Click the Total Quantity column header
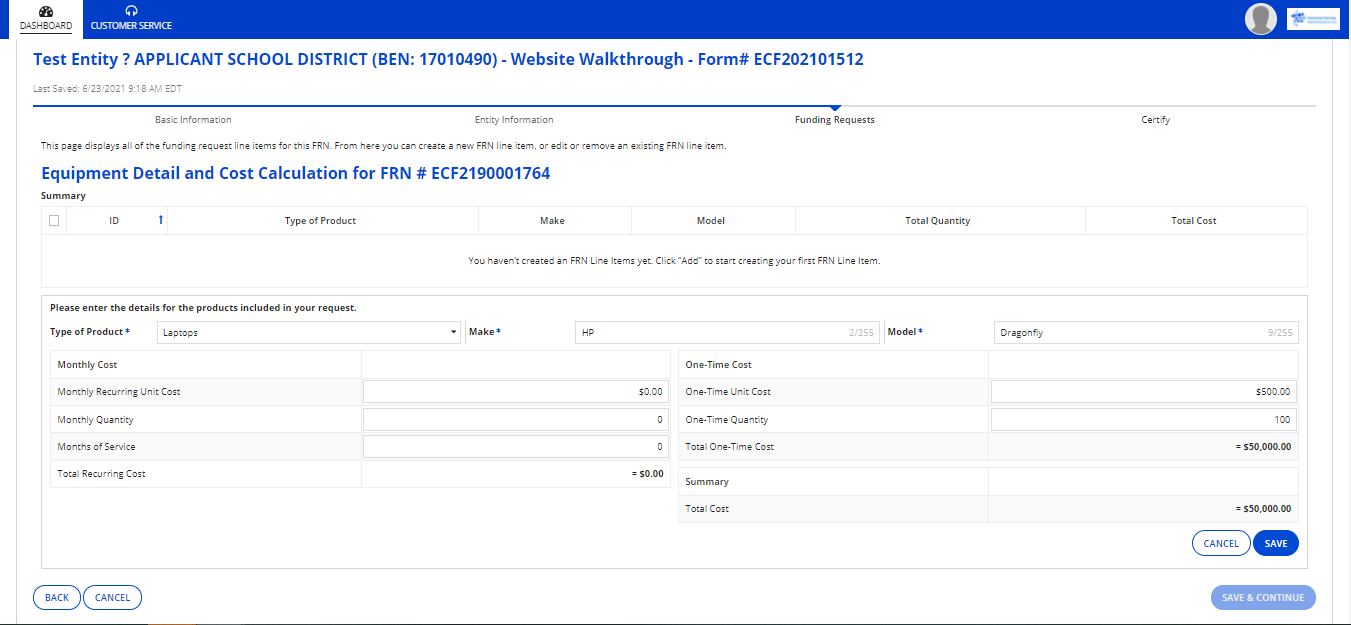Screen dimensions: 1351x625 938,221
